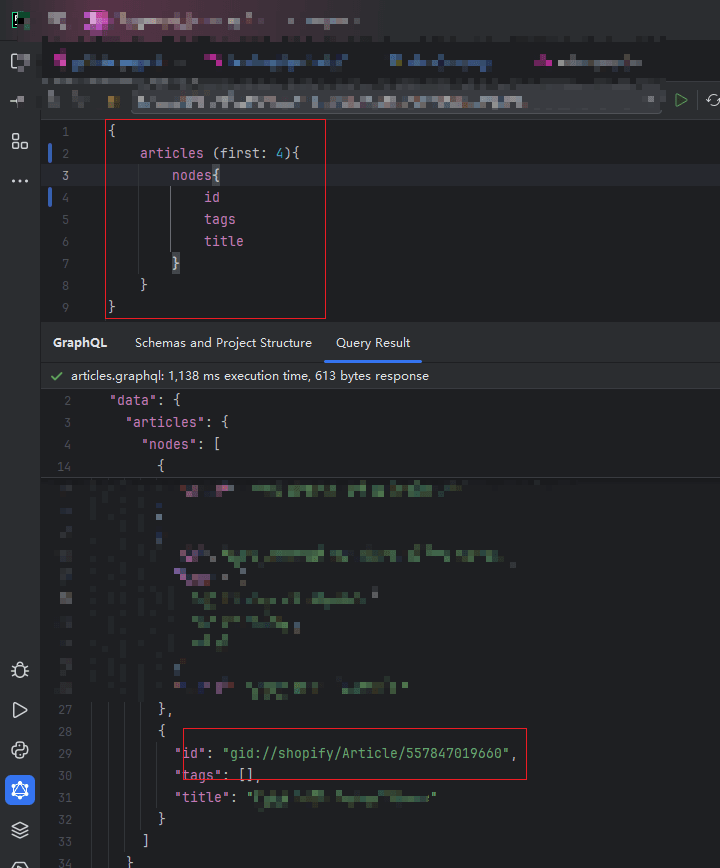
Task: Switch to Schemas and Project Structure tab
Action: (223, 343)
